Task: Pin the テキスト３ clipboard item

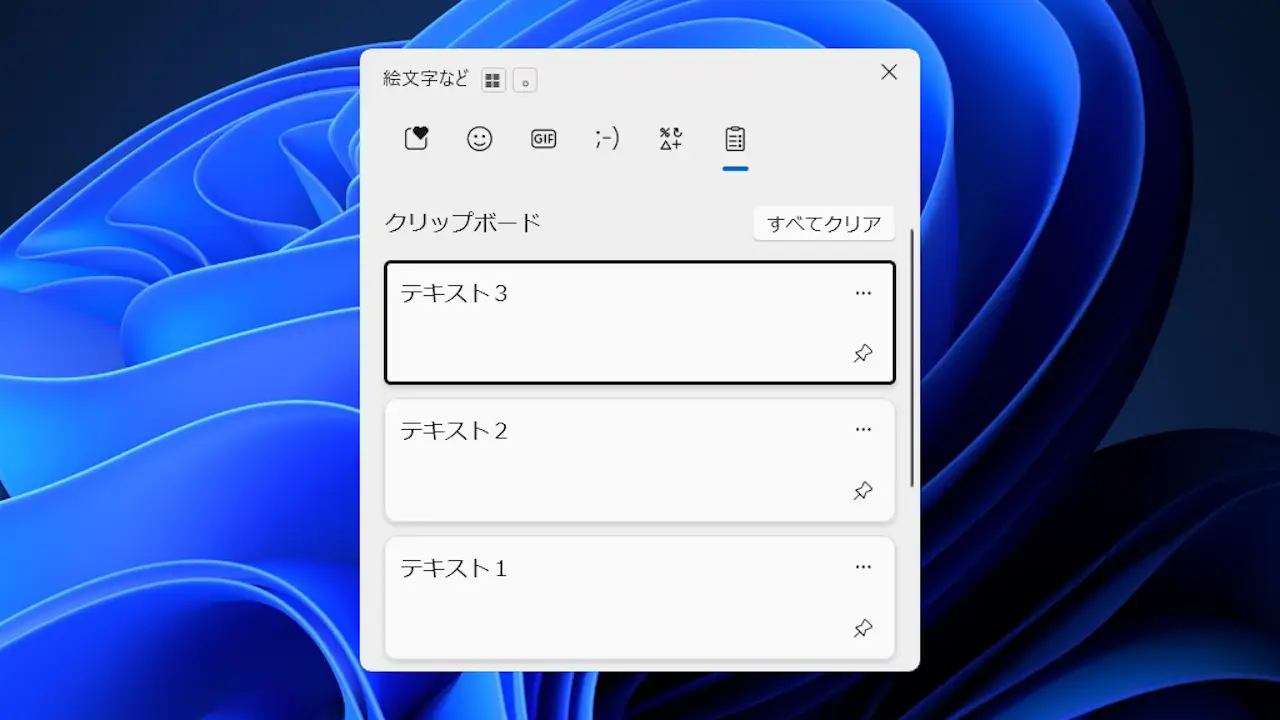Action: tap(863, 353)
